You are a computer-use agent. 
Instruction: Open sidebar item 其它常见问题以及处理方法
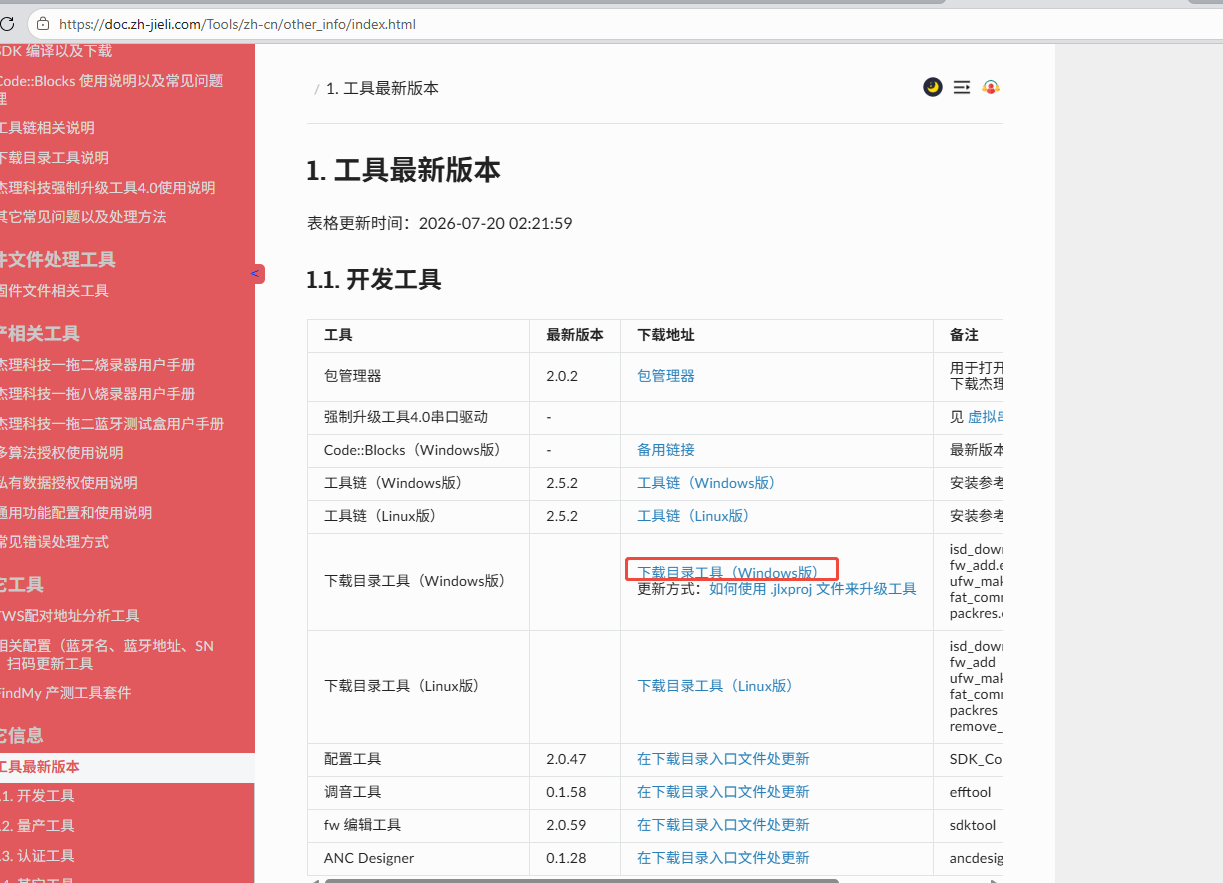coord(83,217)
